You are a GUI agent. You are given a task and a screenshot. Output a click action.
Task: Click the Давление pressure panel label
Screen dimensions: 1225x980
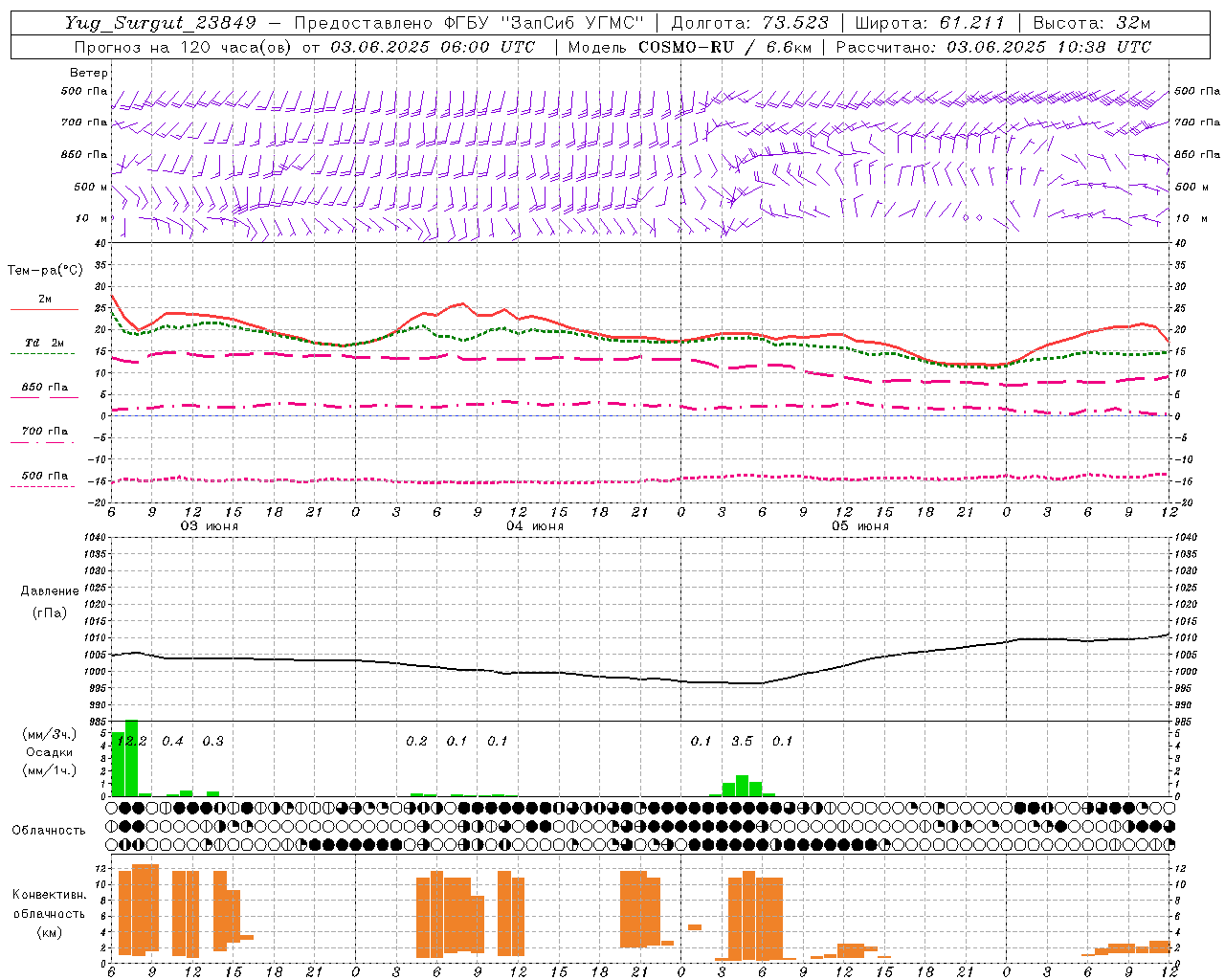[50, 591]
